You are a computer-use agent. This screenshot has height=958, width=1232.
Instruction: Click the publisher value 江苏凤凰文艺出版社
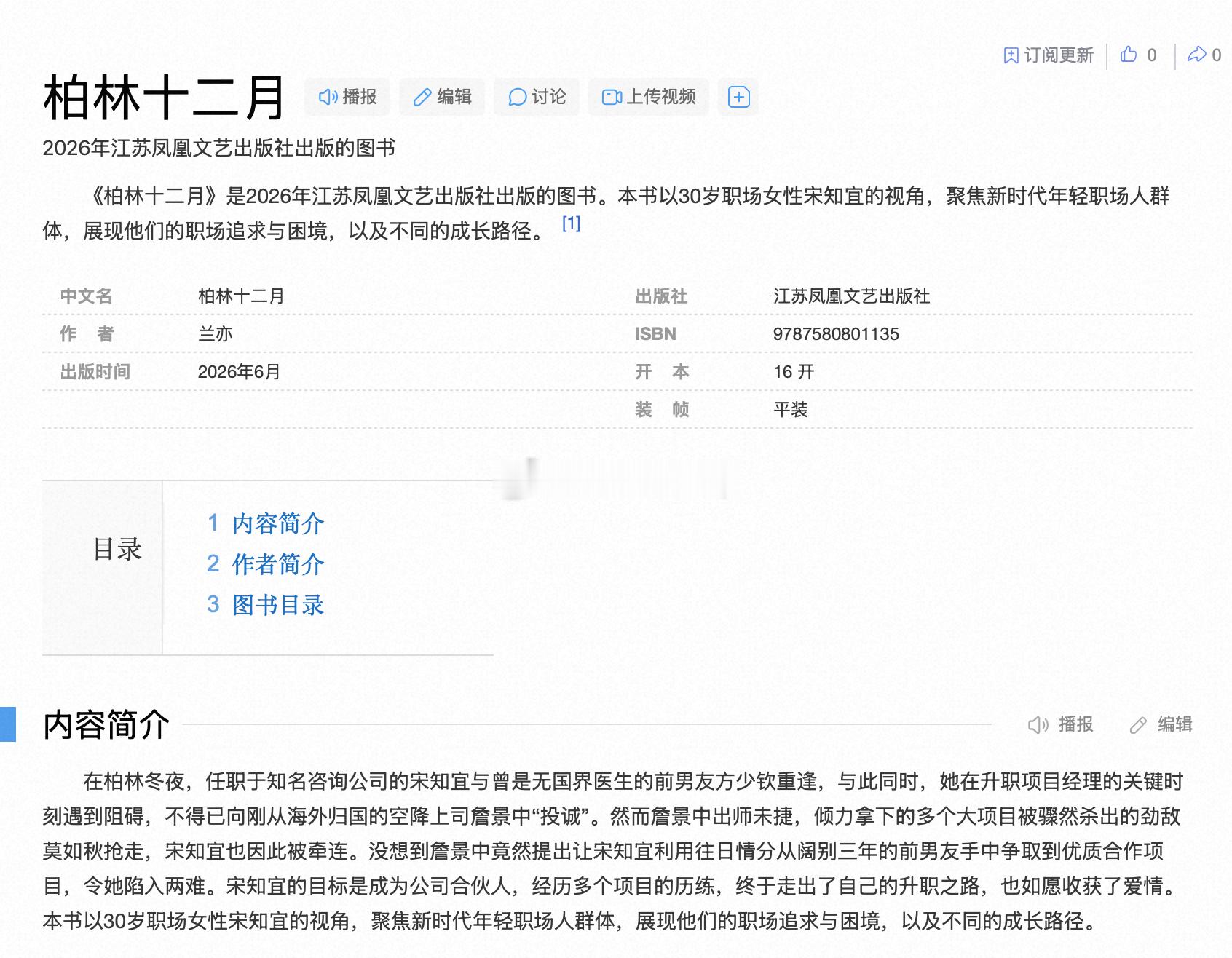coord(851,296)
